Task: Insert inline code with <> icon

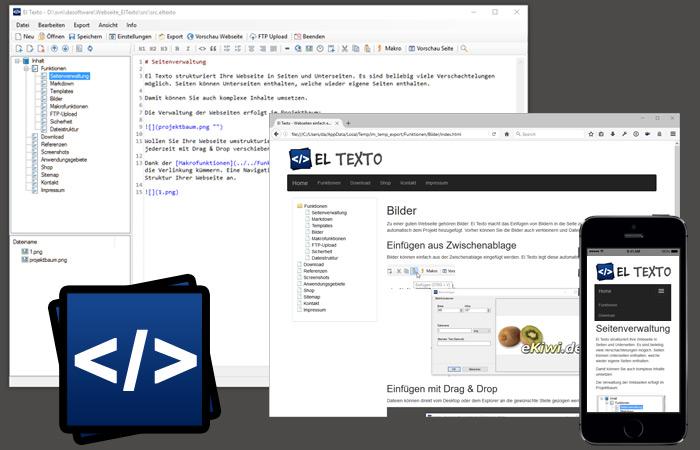Action: coord(202,49)
